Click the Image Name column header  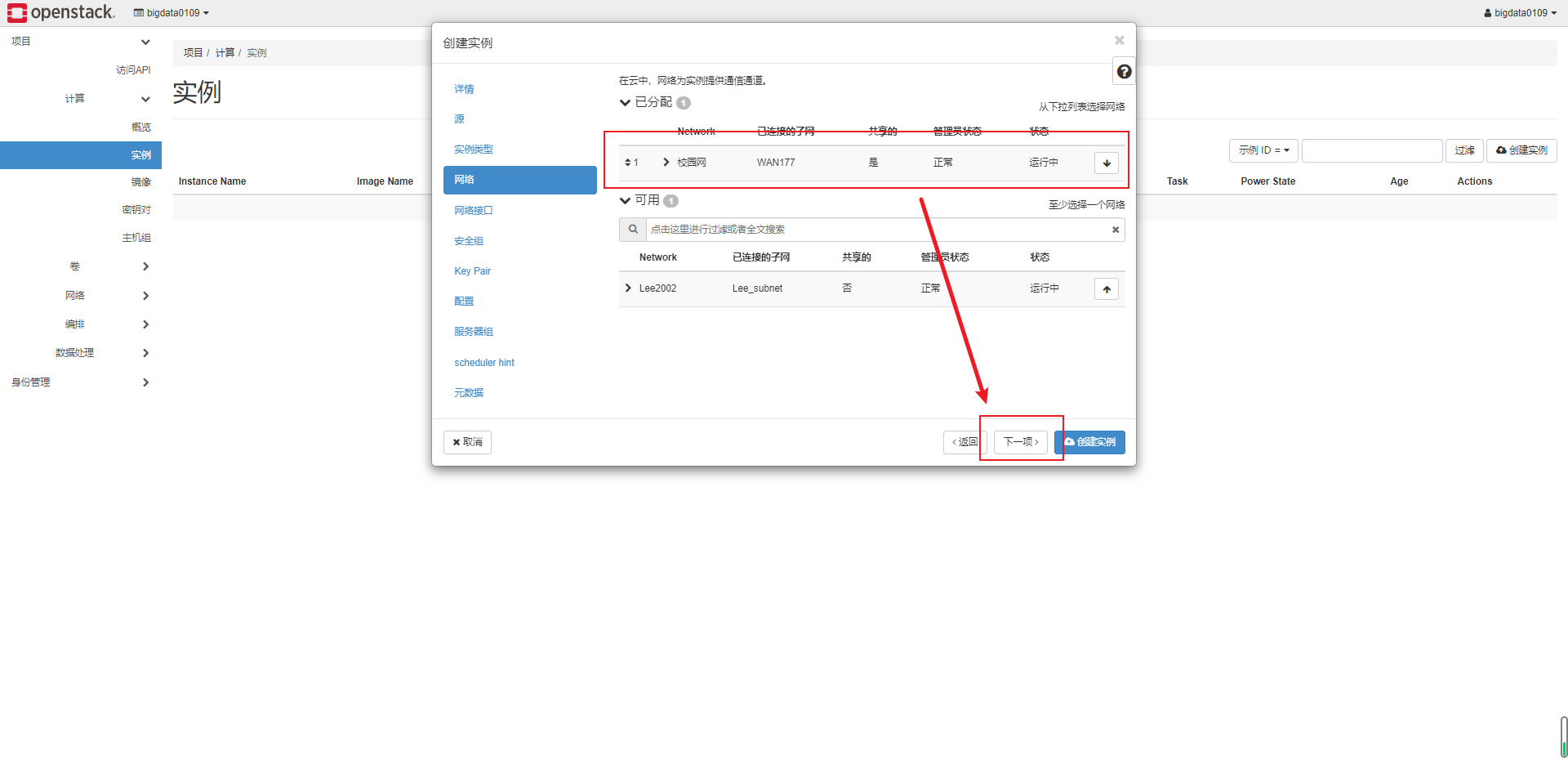coord(385,181)
